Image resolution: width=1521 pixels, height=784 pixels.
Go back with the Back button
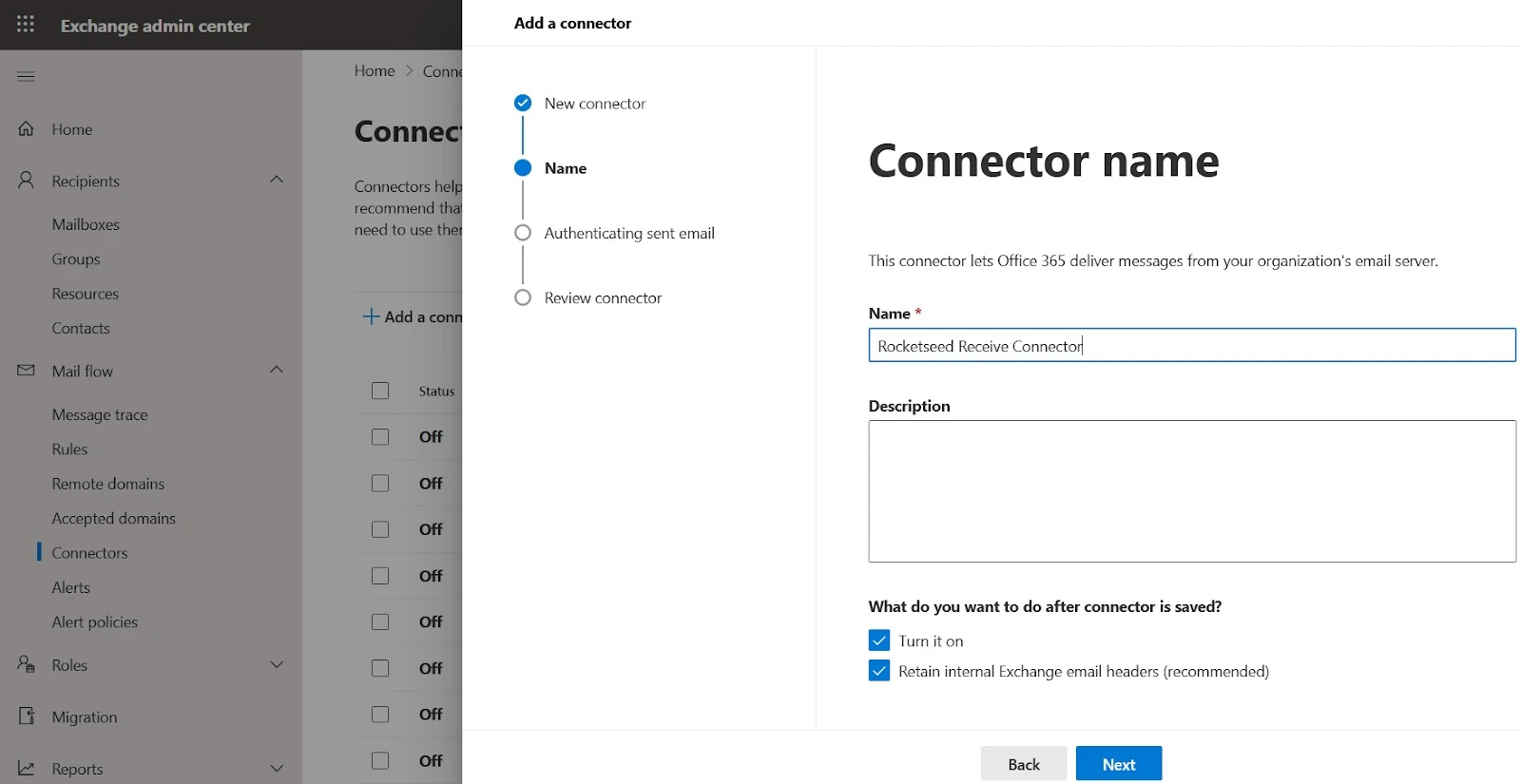click(x=1023, y=764)
